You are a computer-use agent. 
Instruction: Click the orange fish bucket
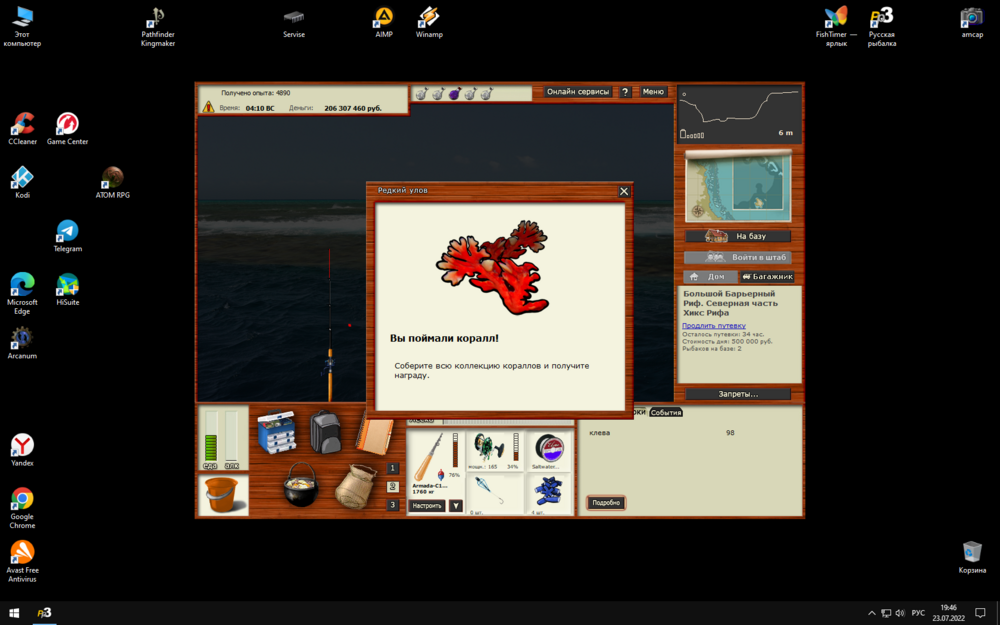(x=223, y=494)
